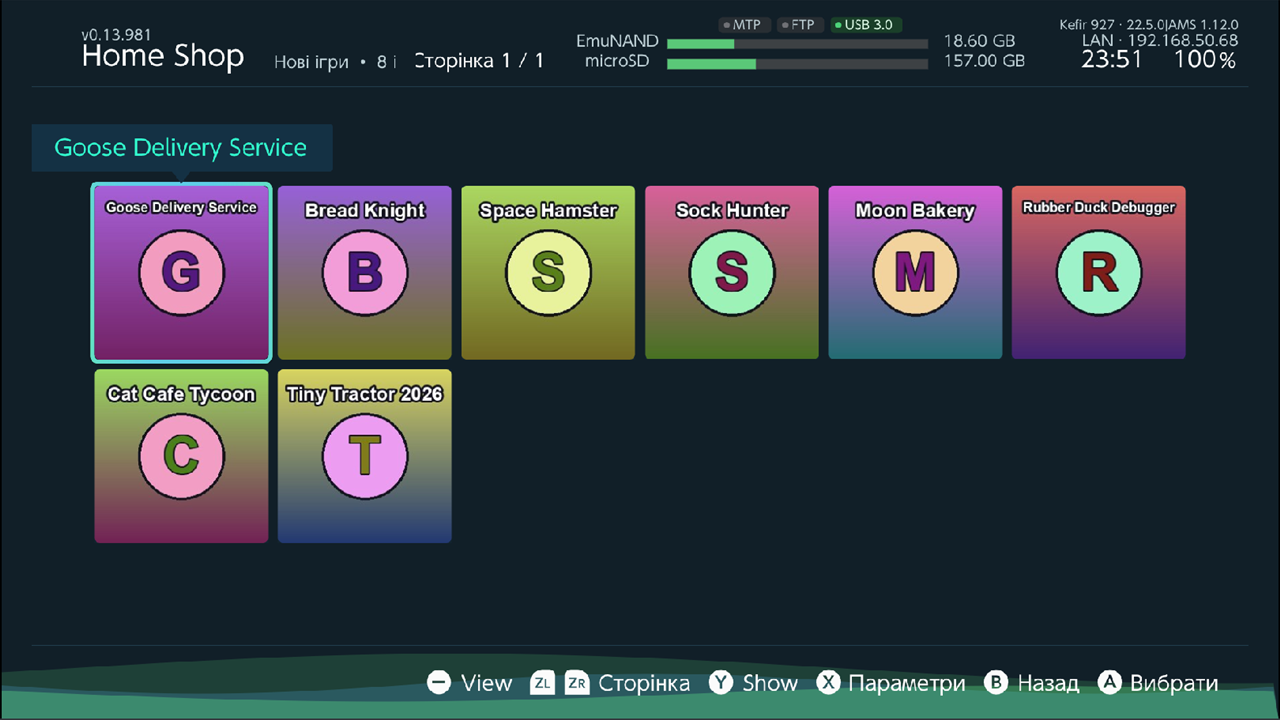Click the Нові ігри section label
Viewport: 1280px width, 720px height.
(312, 63)
